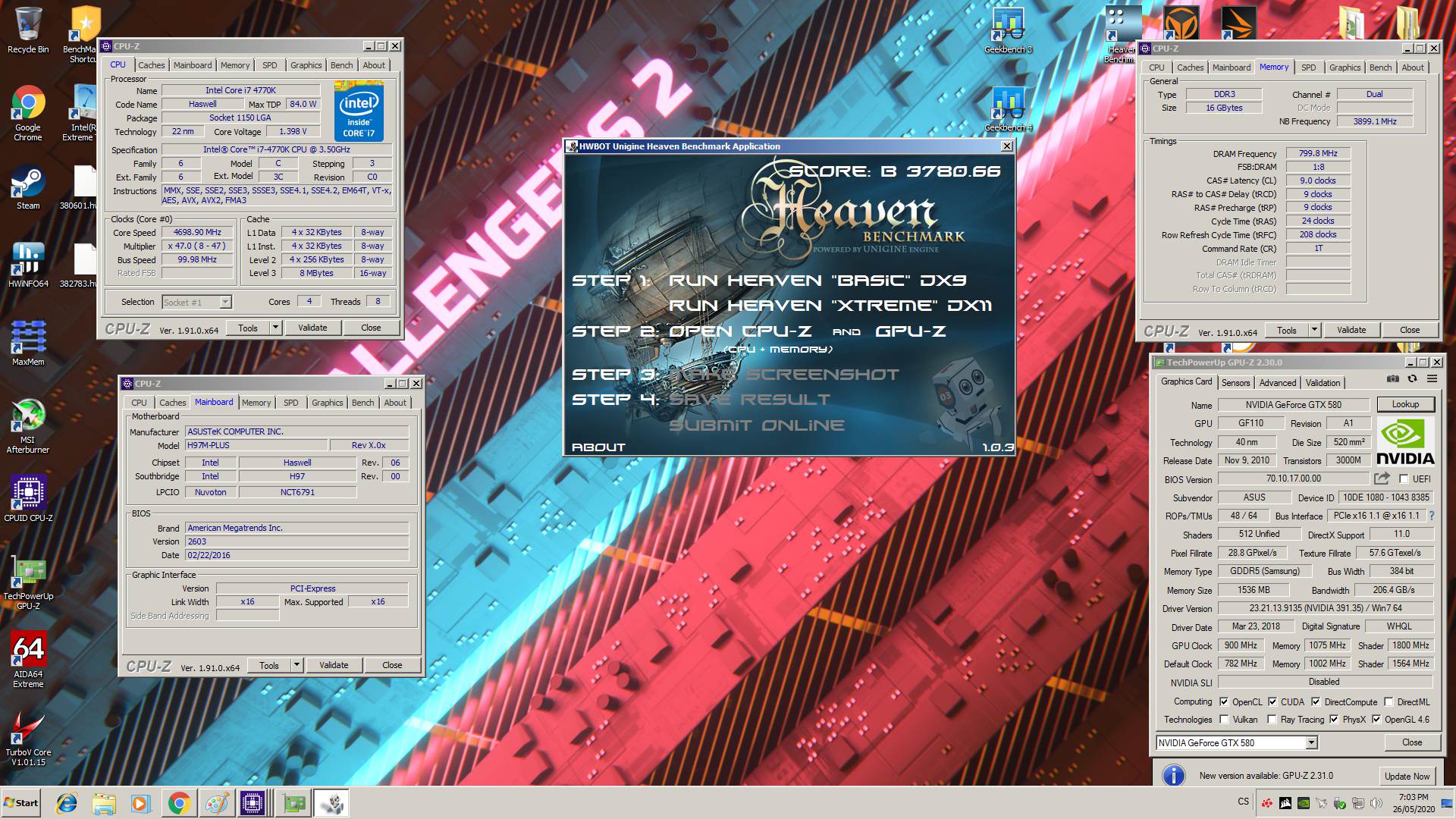Click Validate in the CPU-Z Mainboard window
1456x819 pixels.
[334, 665]
